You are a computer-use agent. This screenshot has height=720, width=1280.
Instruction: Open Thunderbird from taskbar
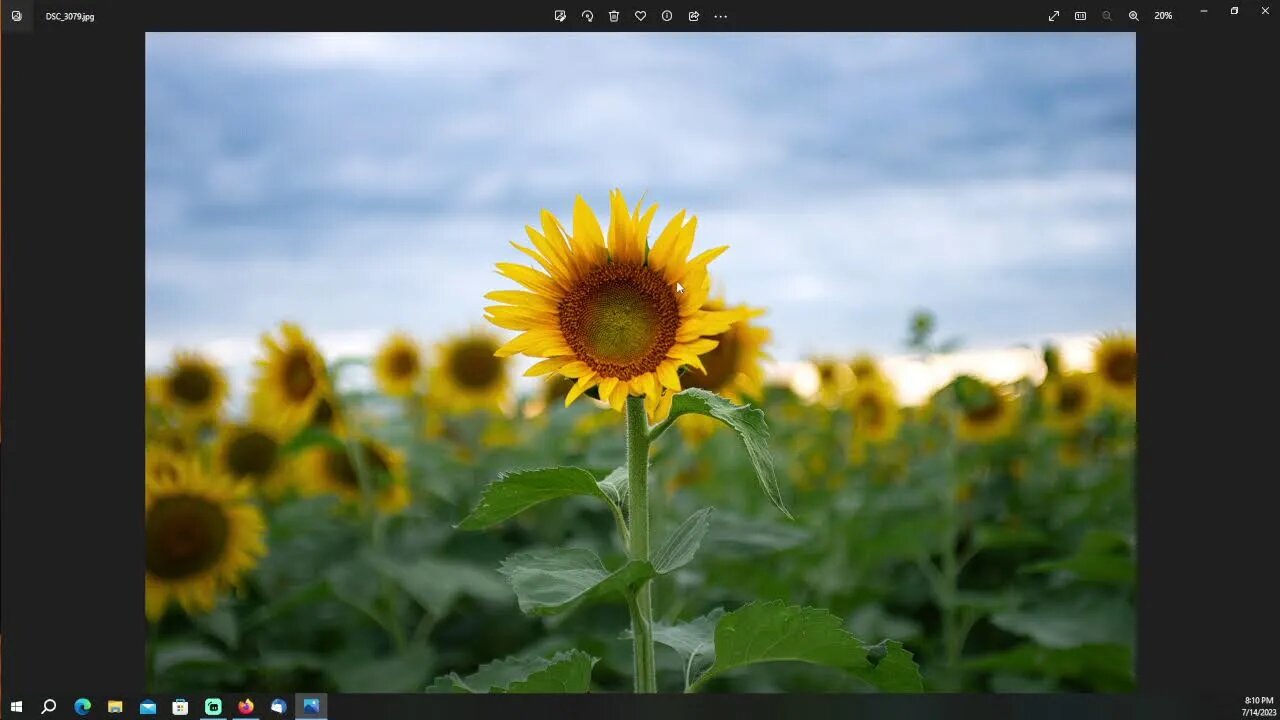coord(278,706)
